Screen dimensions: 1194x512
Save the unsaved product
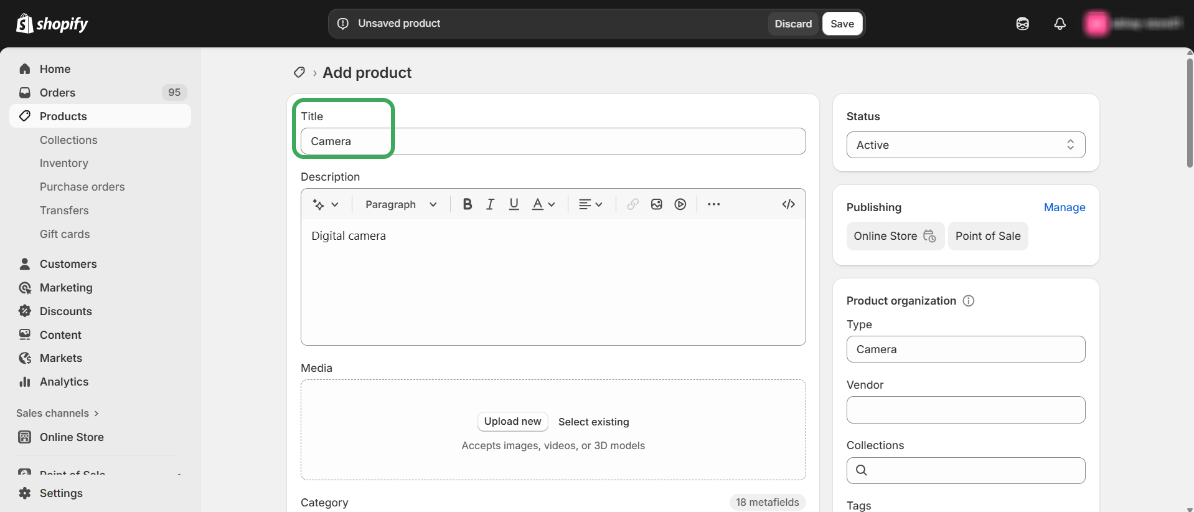pos(842,24)
